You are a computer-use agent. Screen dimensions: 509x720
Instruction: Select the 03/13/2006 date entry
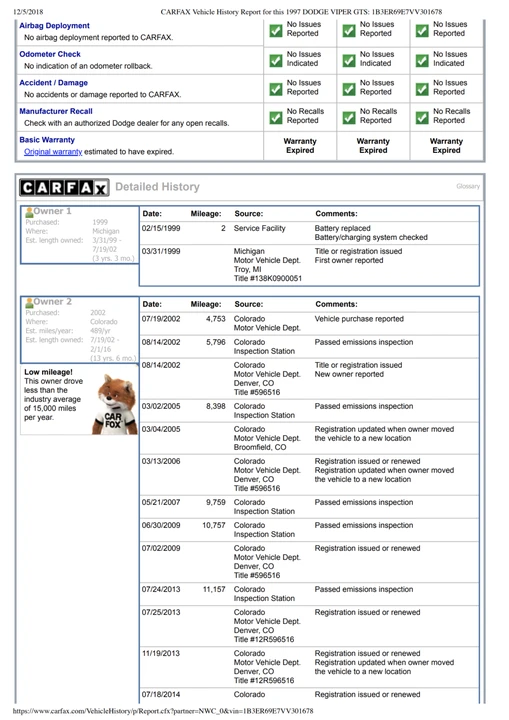point(161,461)
